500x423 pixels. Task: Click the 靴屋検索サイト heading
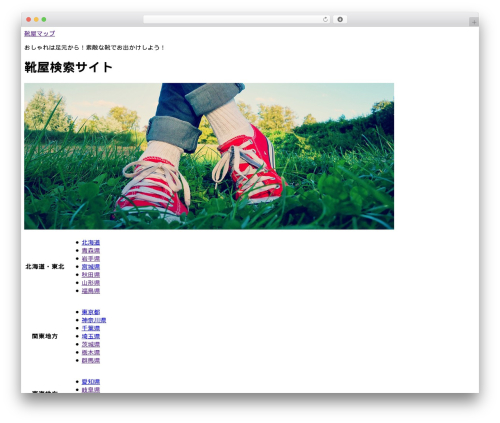coord(68,67)
